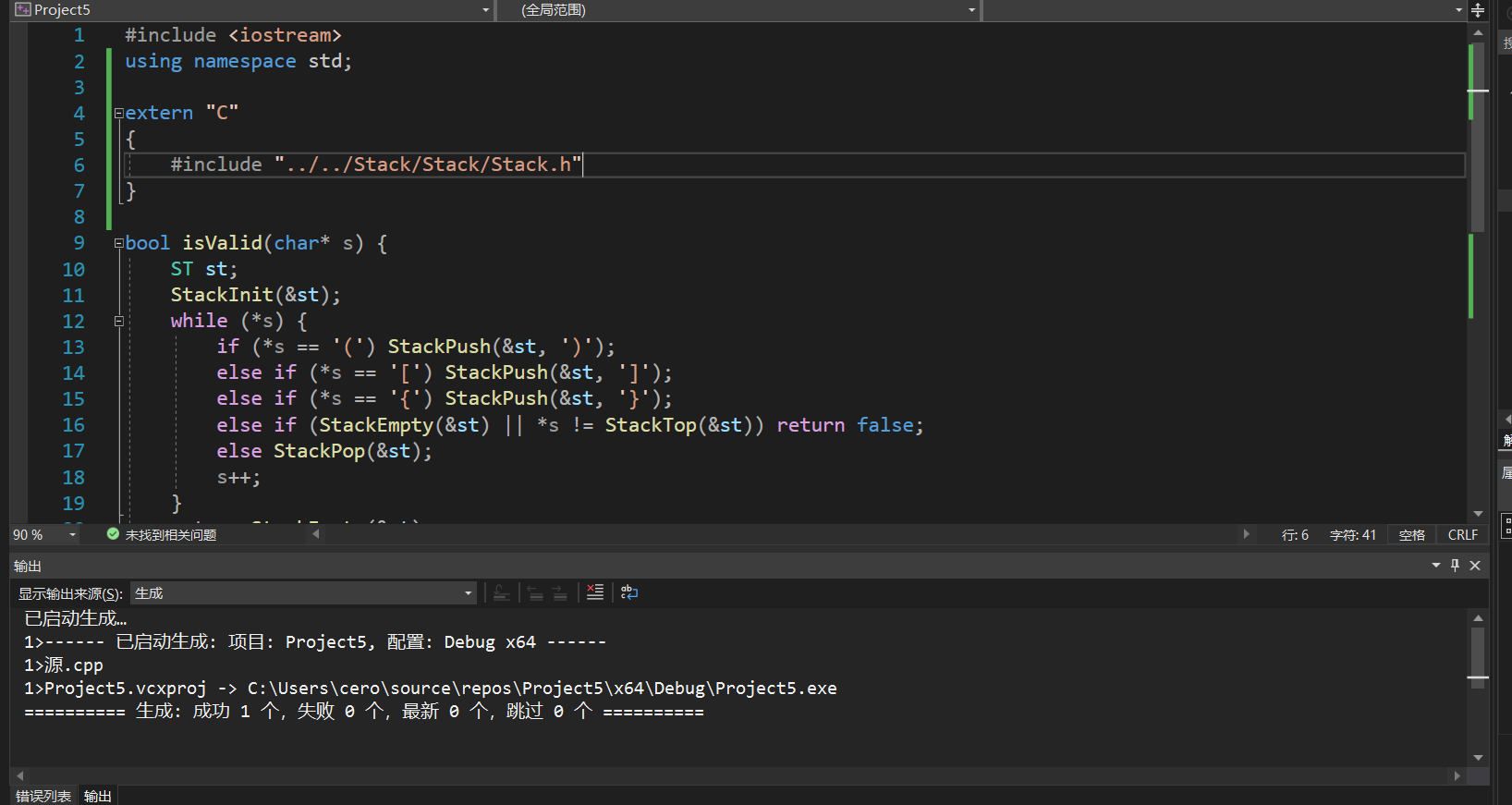The height and width of the screenshot is (805, 1512).
Task: Click the 行: 6 line indicator
Action: click(x=1295, y=535)
